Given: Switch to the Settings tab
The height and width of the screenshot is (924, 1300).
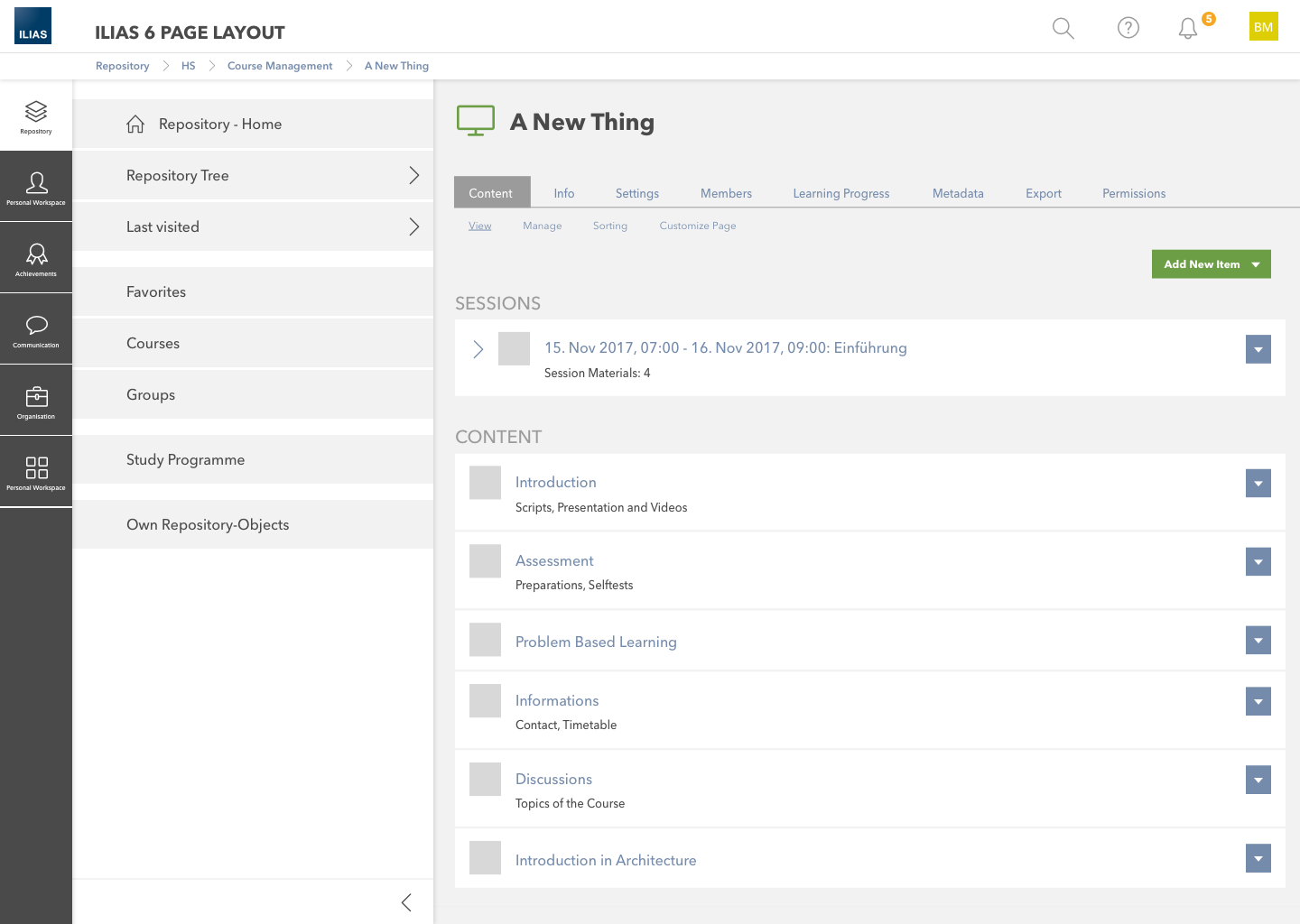Looking at the screenshot, I should (636, 193).
